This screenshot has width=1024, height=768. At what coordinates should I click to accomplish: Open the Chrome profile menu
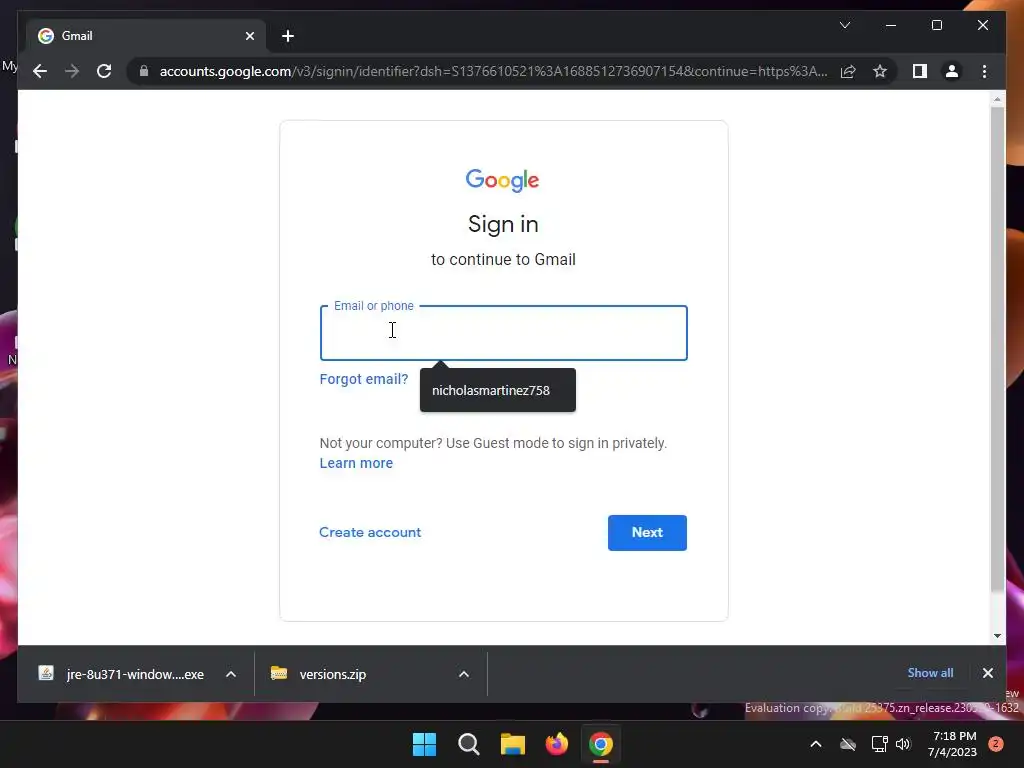[952, 71]
